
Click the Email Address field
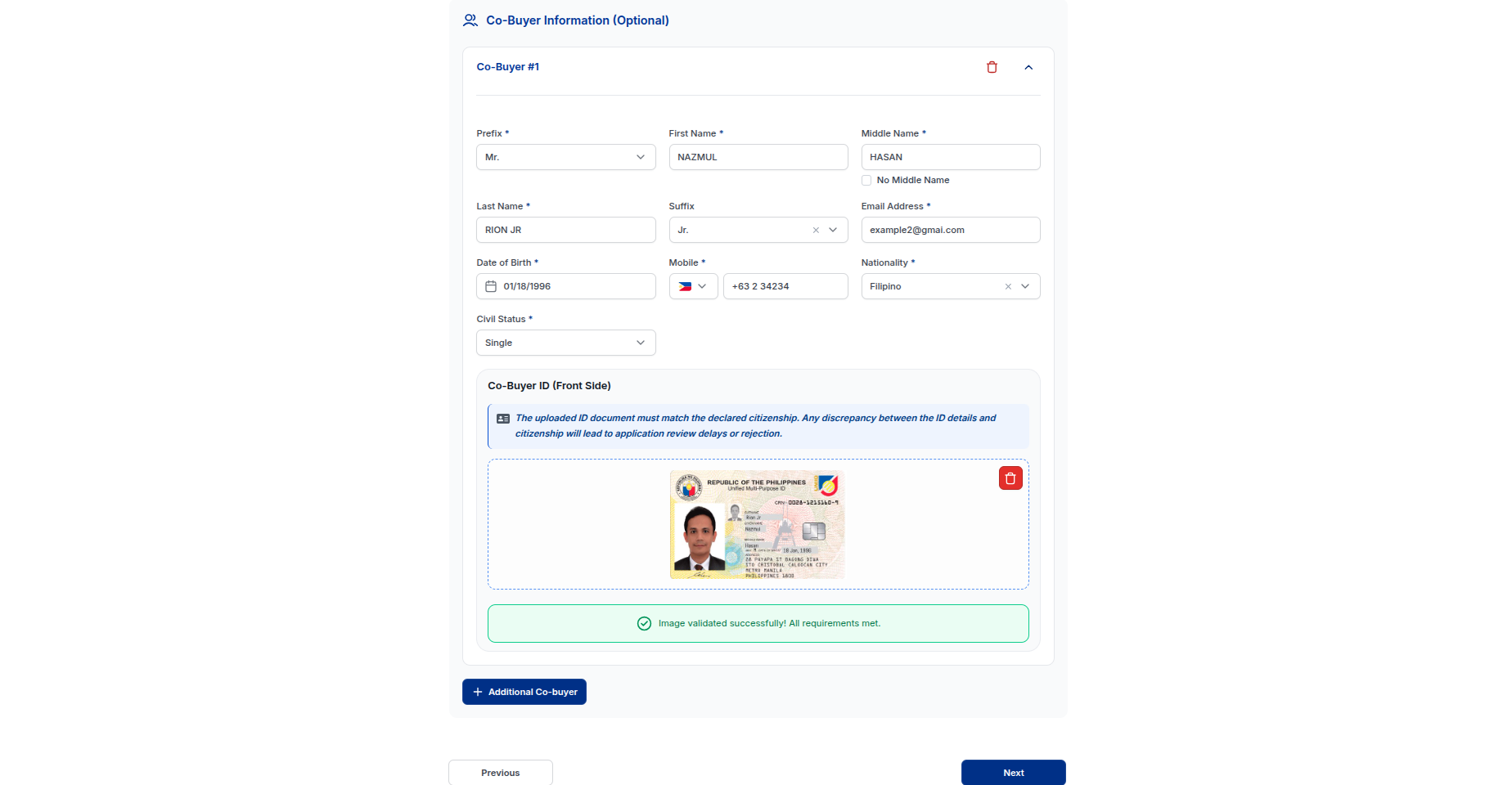(x=951, y=230)
